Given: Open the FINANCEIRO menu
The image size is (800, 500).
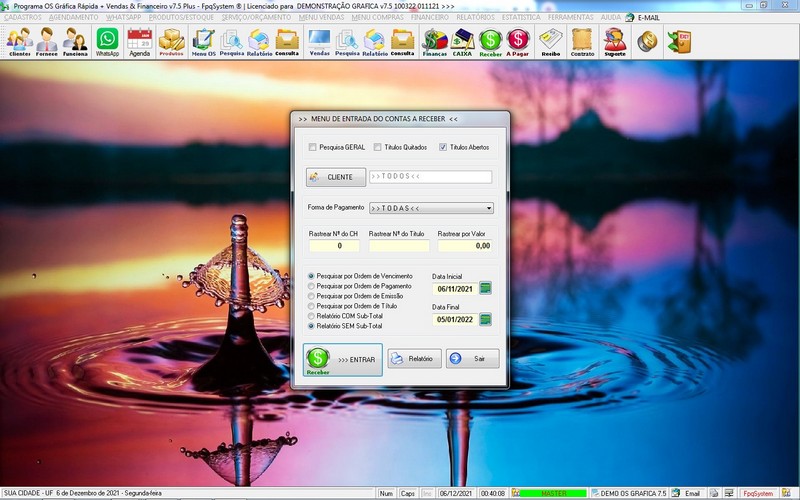Looking at the screenshot, I should click(x=430, y=17).
